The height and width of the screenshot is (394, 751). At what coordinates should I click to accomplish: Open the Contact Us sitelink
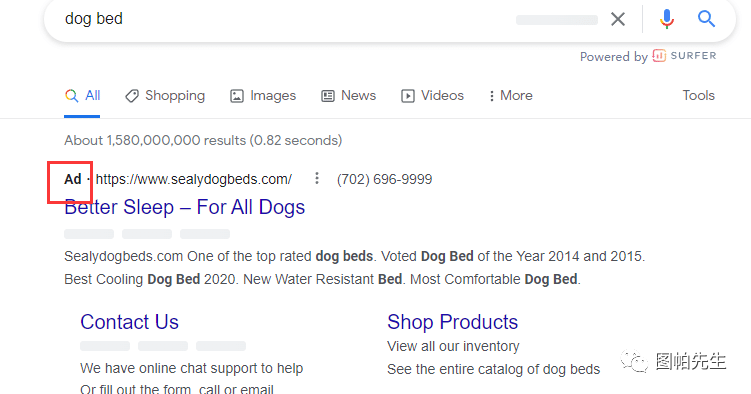[129, 322]
